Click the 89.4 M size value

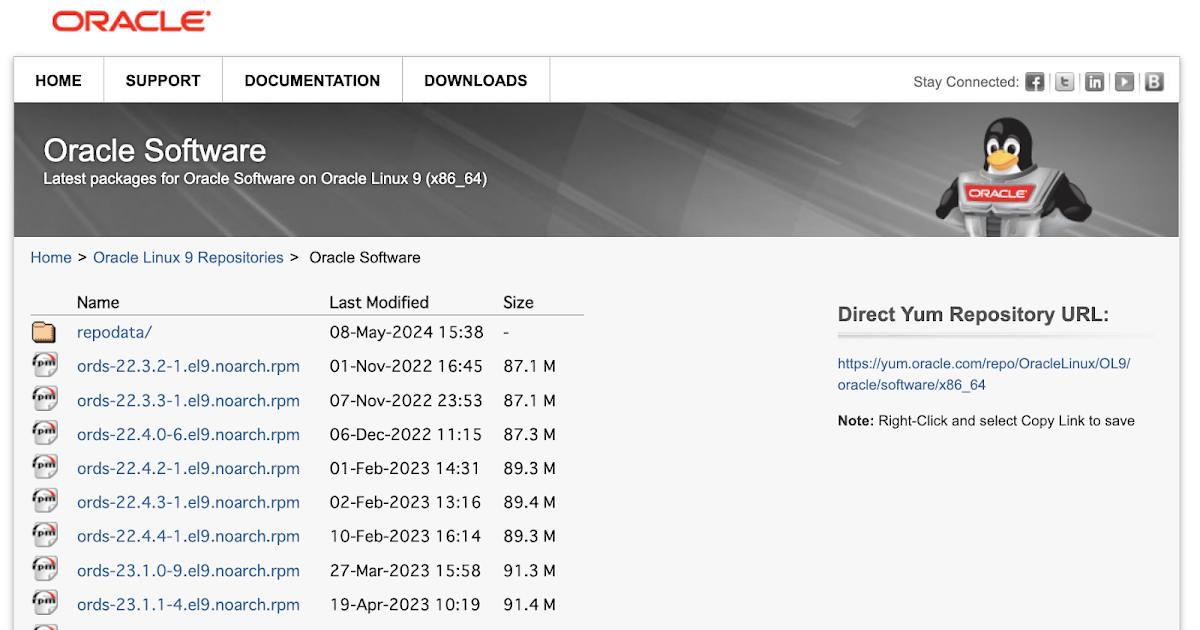(x=530, y=502)
